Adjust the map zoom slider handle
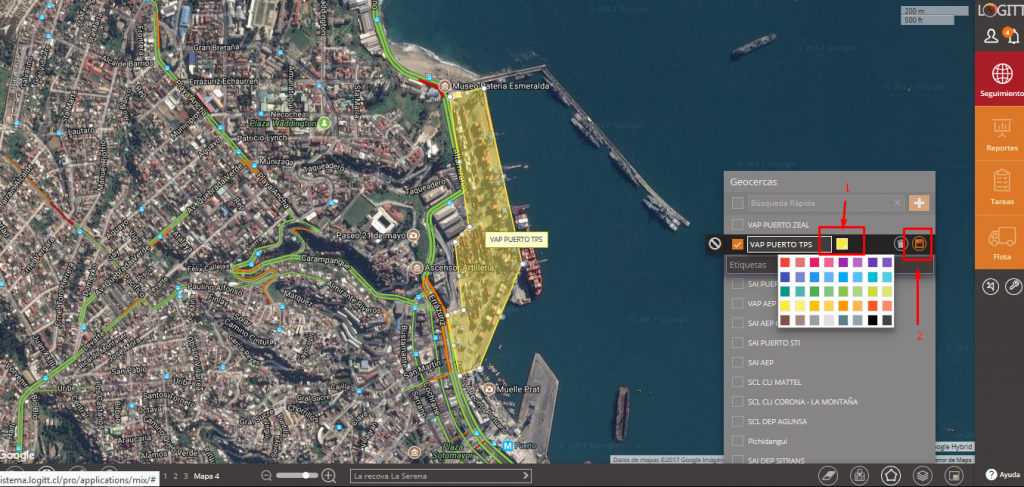This screenshot has width=1024, height=487. [306, 475]
